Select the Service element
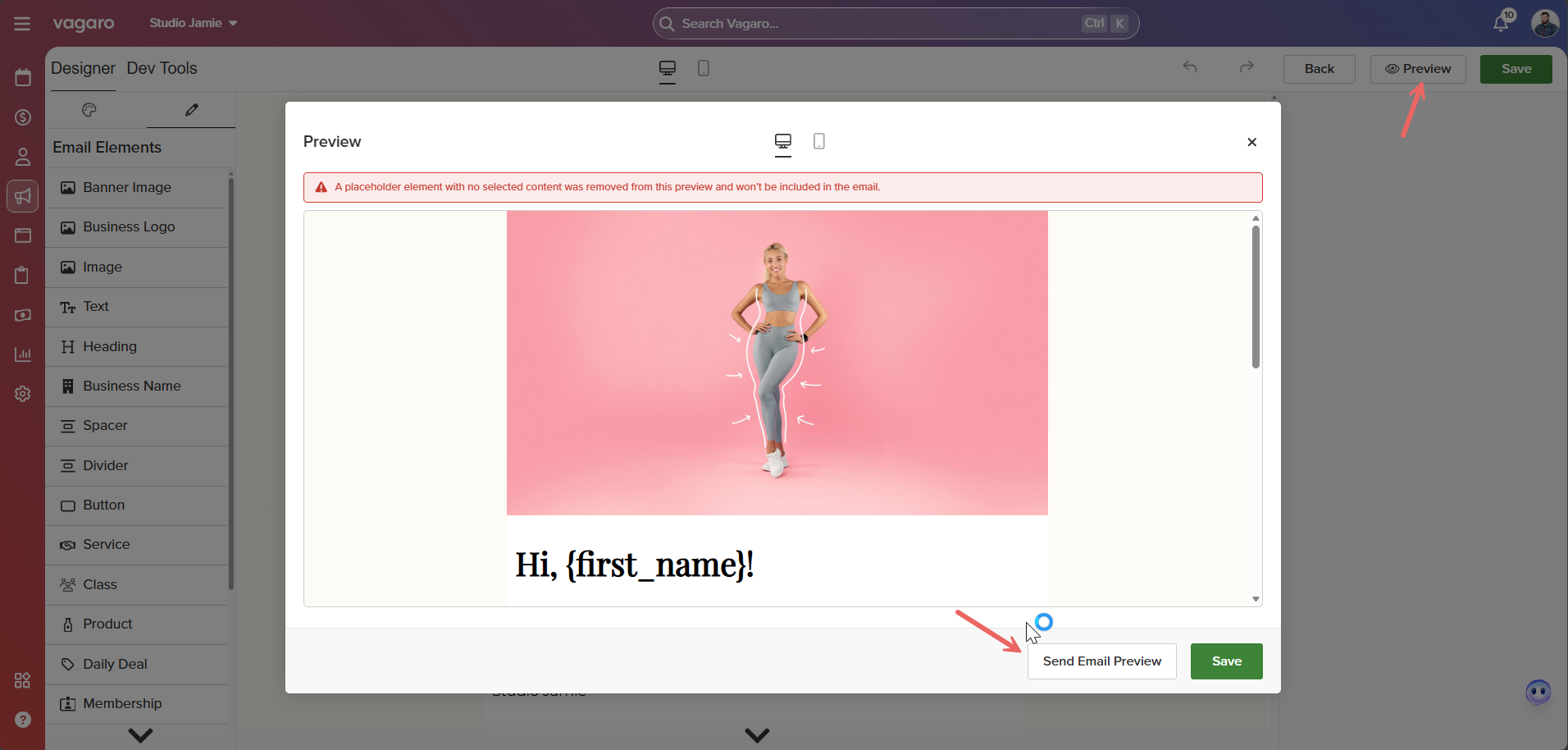The height and width of the screenshot is (750, 1568). tap(136, 545)
